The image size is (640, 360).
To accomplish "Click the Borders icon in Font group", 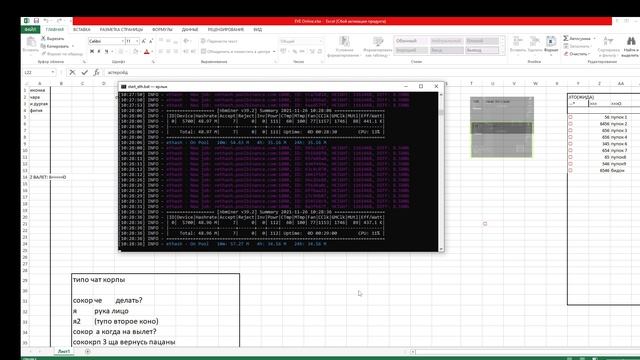I will coord(121,51).
